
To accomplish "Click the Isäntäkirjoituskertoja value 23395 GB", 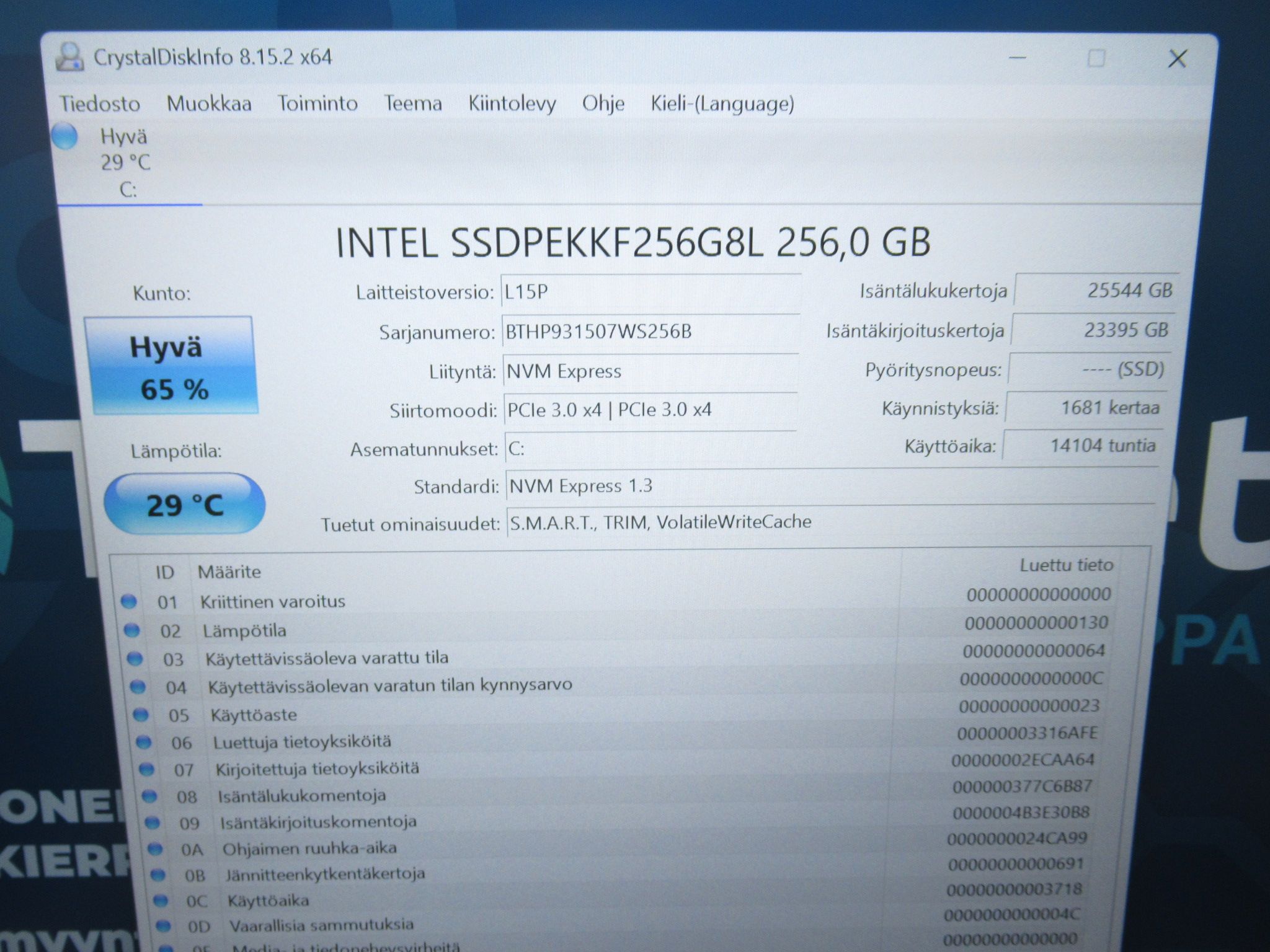I will pyautogui.click(x=1093, y=330).
